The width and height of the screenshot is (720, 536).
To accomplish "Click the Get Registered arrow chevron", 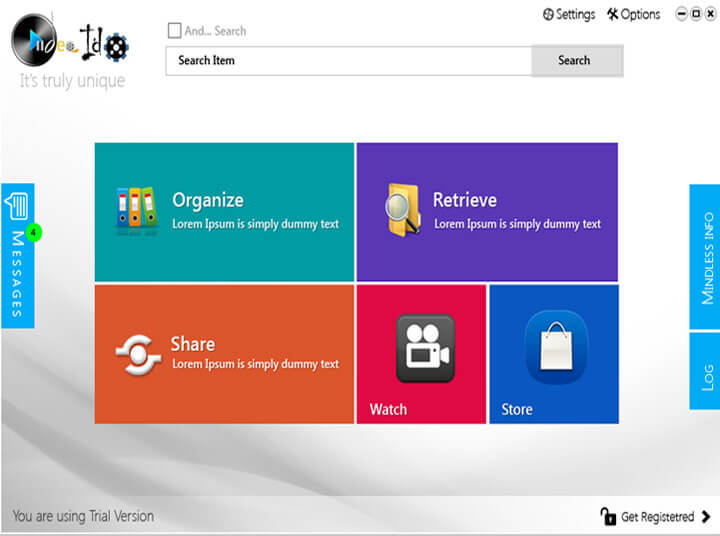I will (706, 517).
